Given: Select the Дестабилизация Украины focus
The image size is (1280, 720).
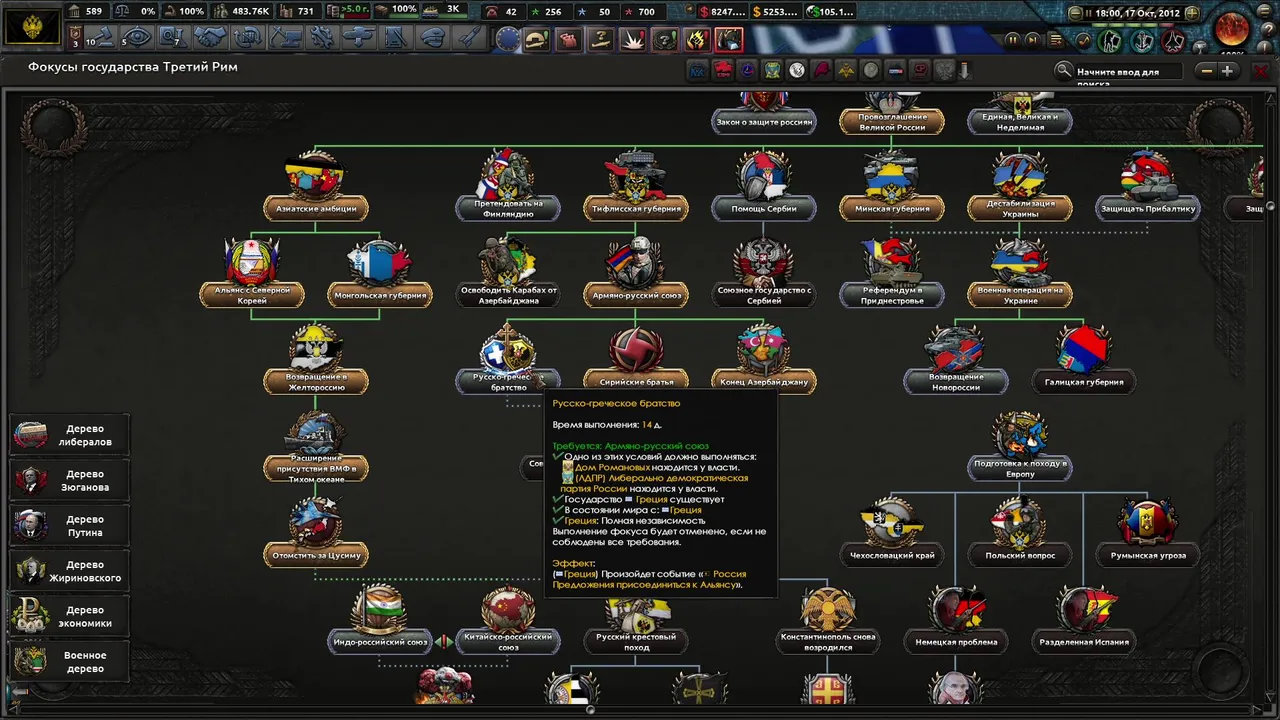Looking at the screenshot, I should (1020, 188).
